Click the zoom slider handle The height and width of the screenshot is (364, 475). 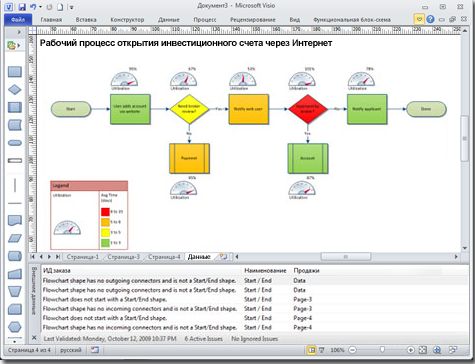coord(383,350)
